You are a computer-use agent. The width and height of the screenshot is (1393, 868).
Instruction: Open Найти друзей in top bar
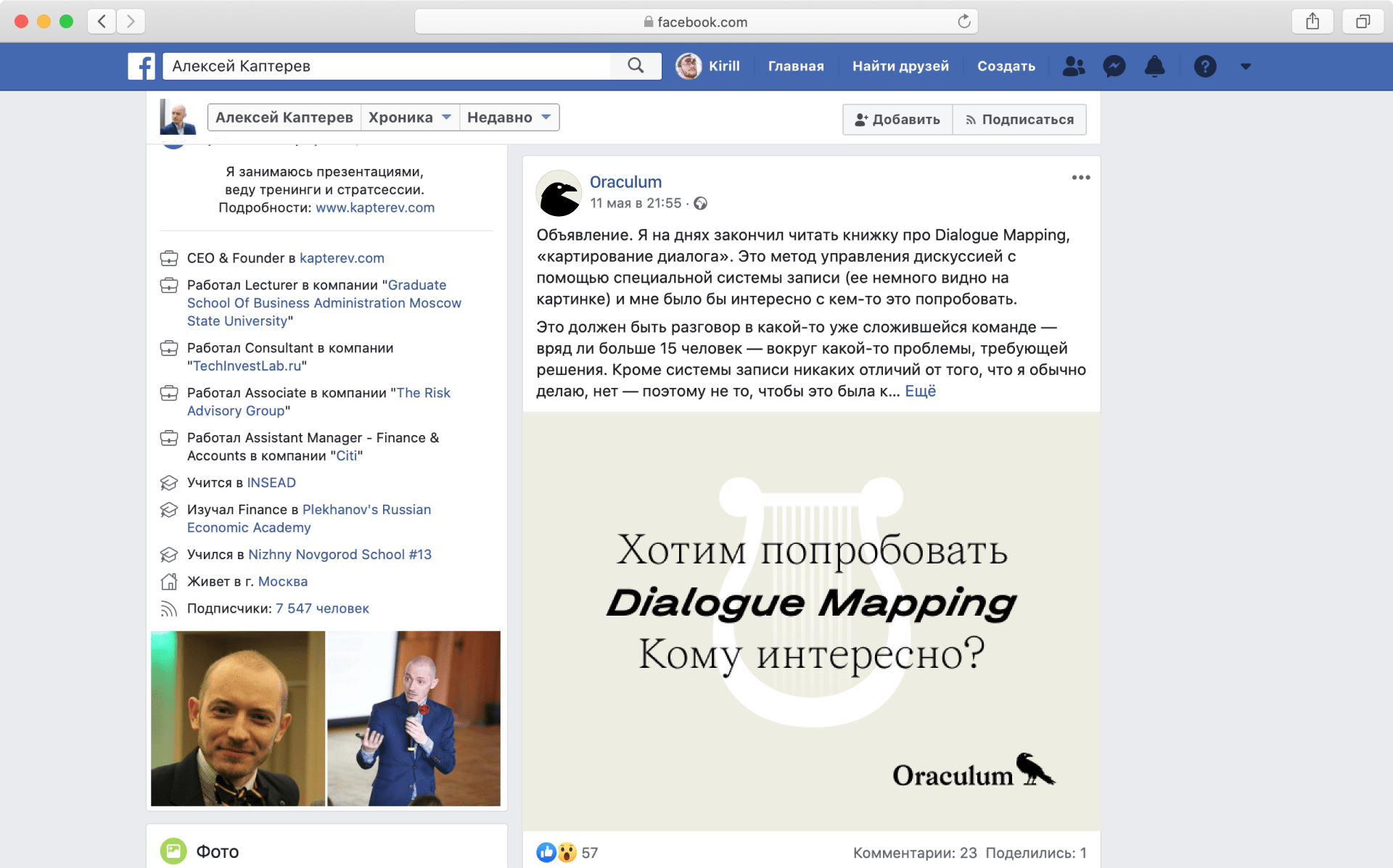(900, 66)
